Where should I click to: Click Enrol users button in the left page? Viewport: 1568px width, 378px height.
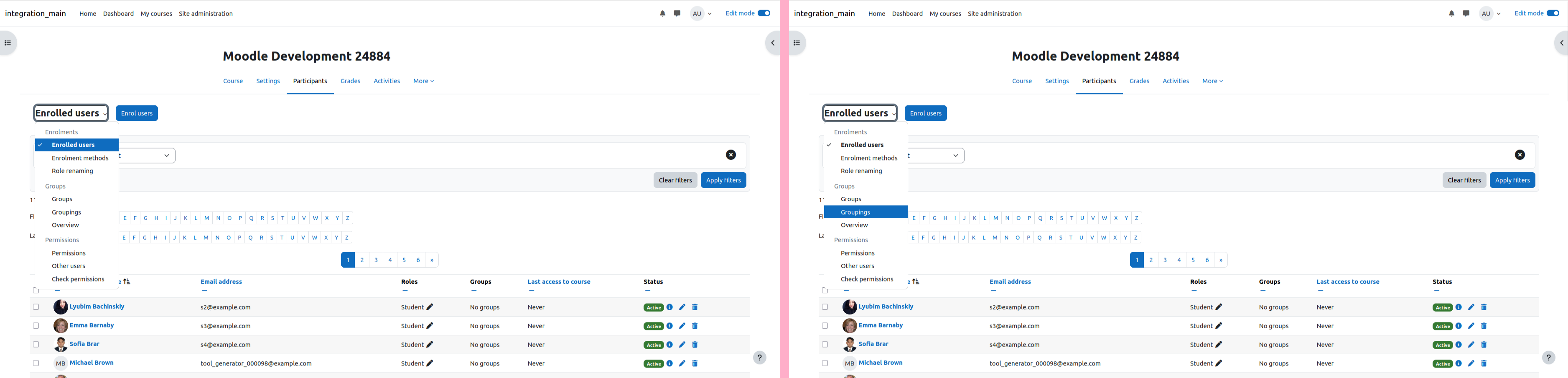coord(137,113)
